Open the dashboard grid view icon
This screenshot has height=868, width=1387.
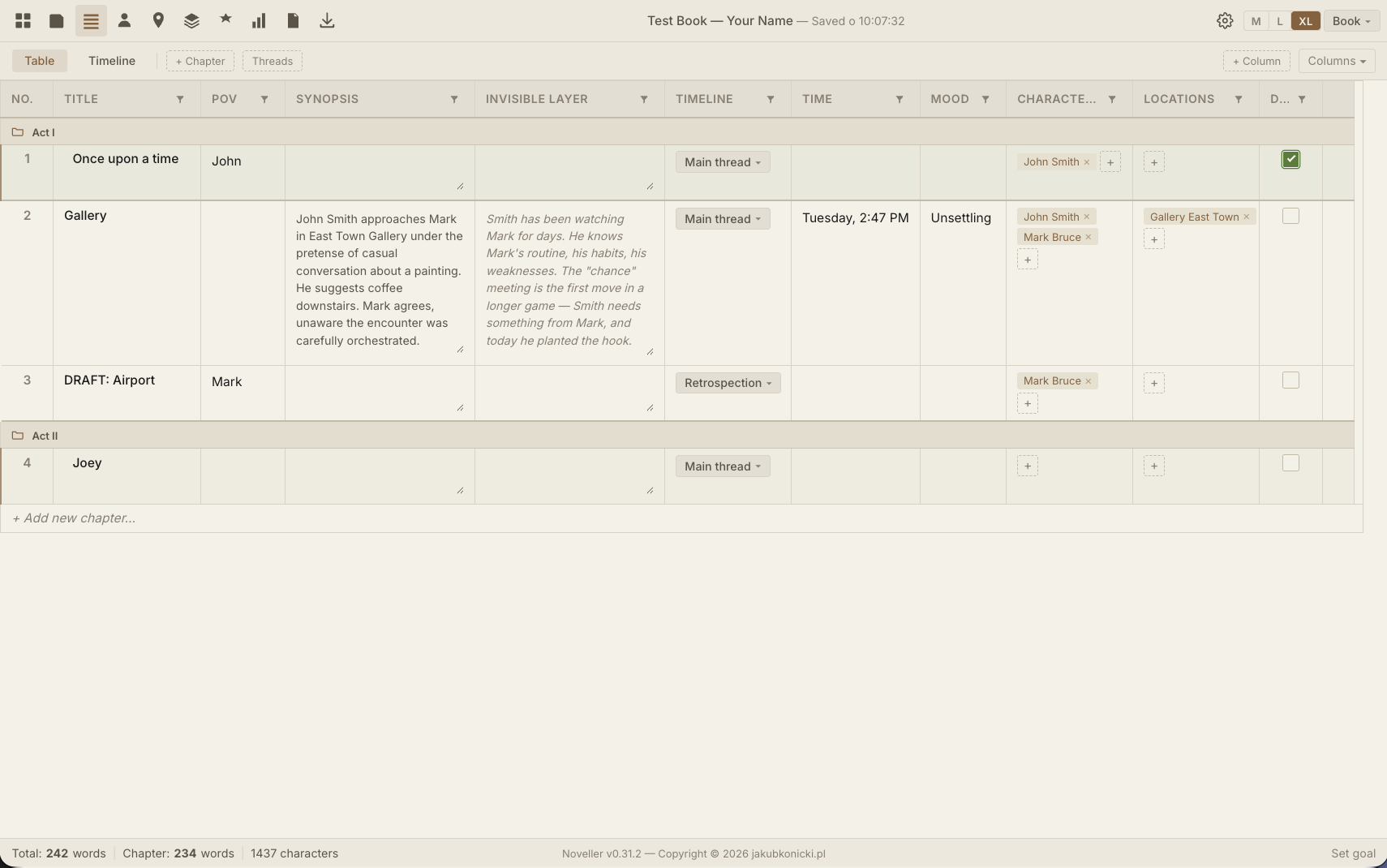(23, 21)
